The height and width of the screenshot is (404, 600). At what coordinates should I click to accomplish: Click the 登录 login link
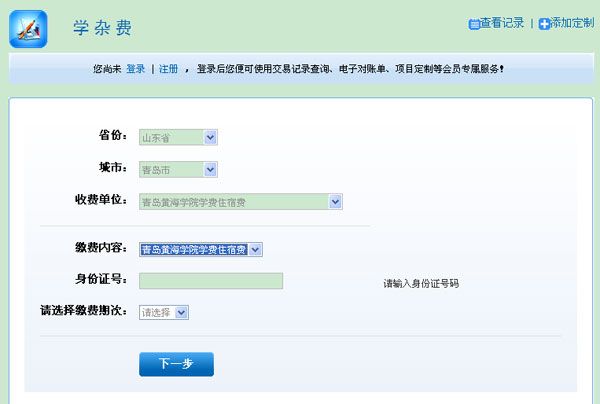135,69
